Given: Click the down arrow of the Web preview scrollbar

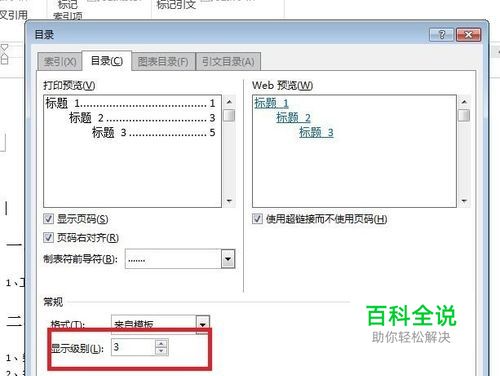Looking at the screenshot, I should coord(464,201).
